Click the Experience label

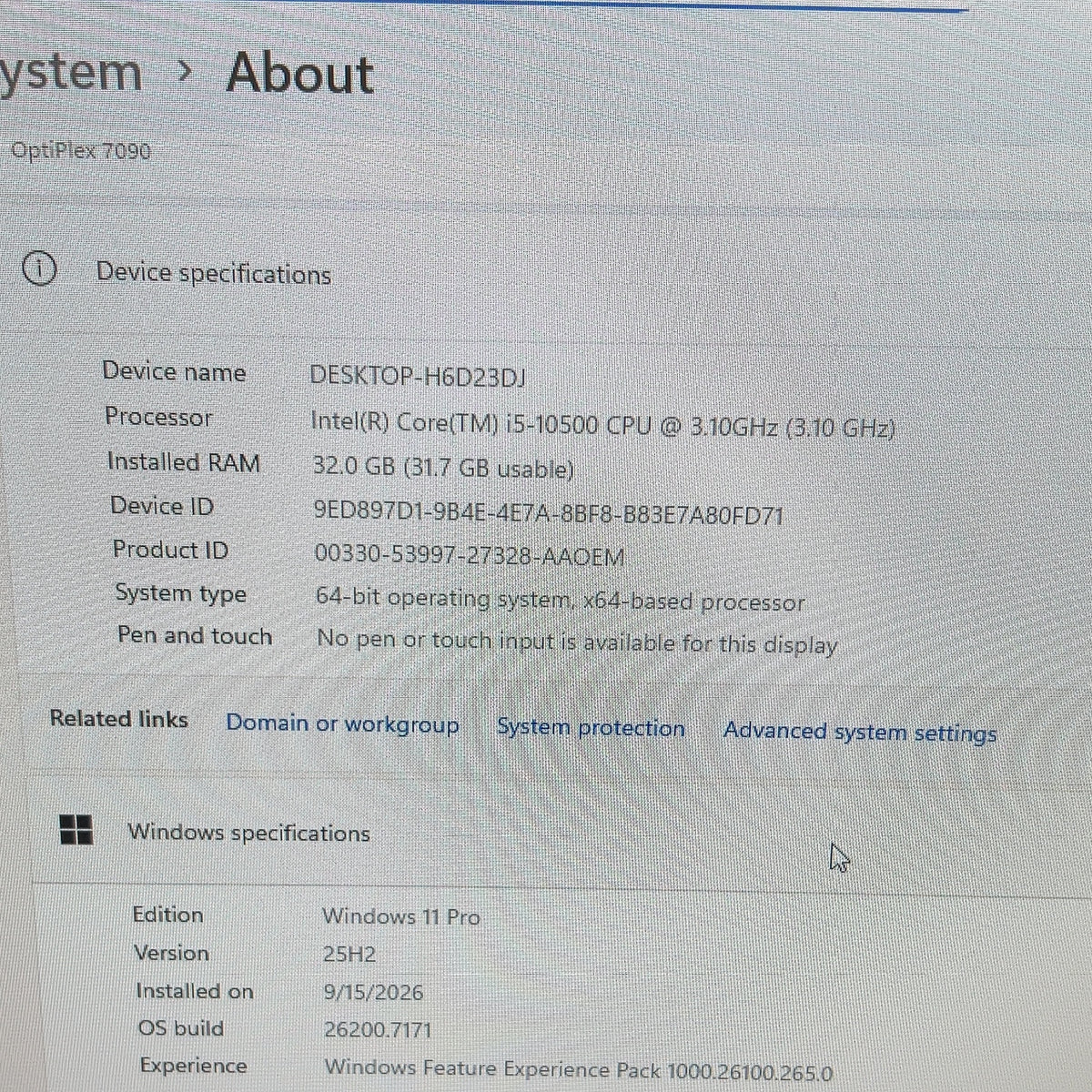click(x=193, y=1066)
